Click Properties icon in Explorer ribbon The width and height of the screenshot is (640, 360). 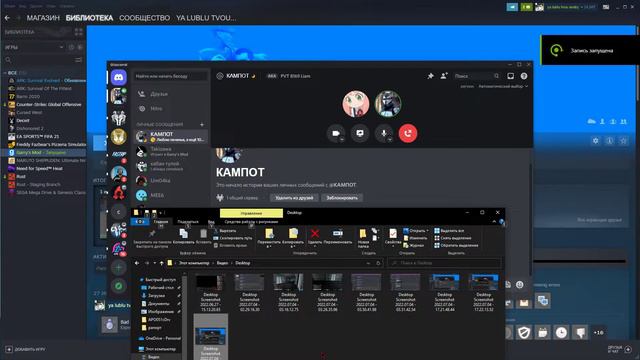coord(393,233)
